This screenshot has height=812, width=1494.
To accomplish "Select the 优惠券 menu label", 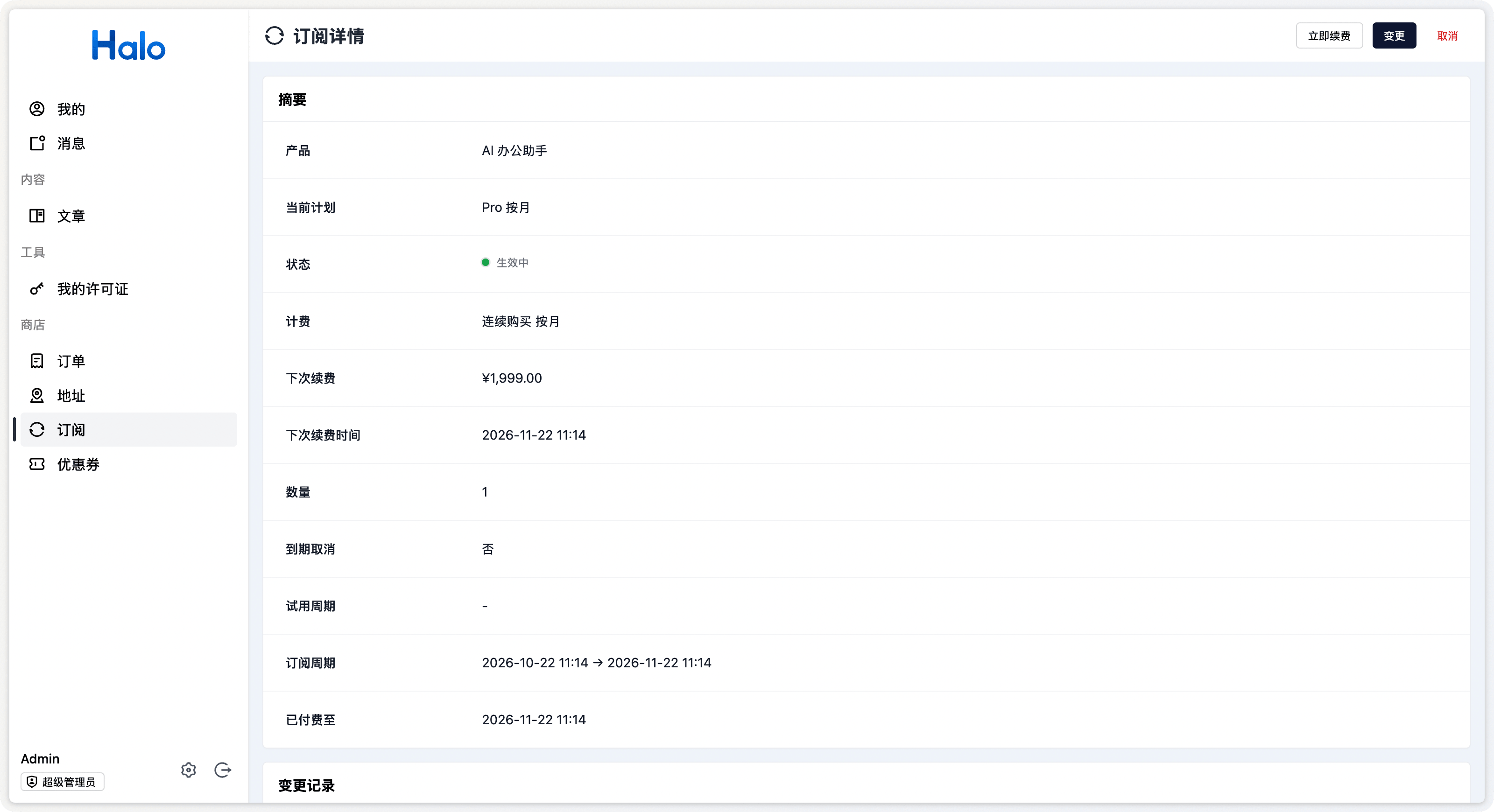I will click(78, 464).
